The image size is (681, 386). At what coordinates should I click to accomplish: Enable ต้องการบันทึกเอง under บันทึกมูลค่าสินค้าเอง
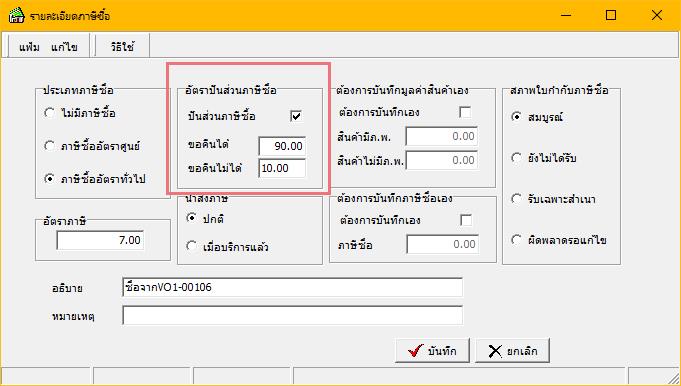coord(465,112)
